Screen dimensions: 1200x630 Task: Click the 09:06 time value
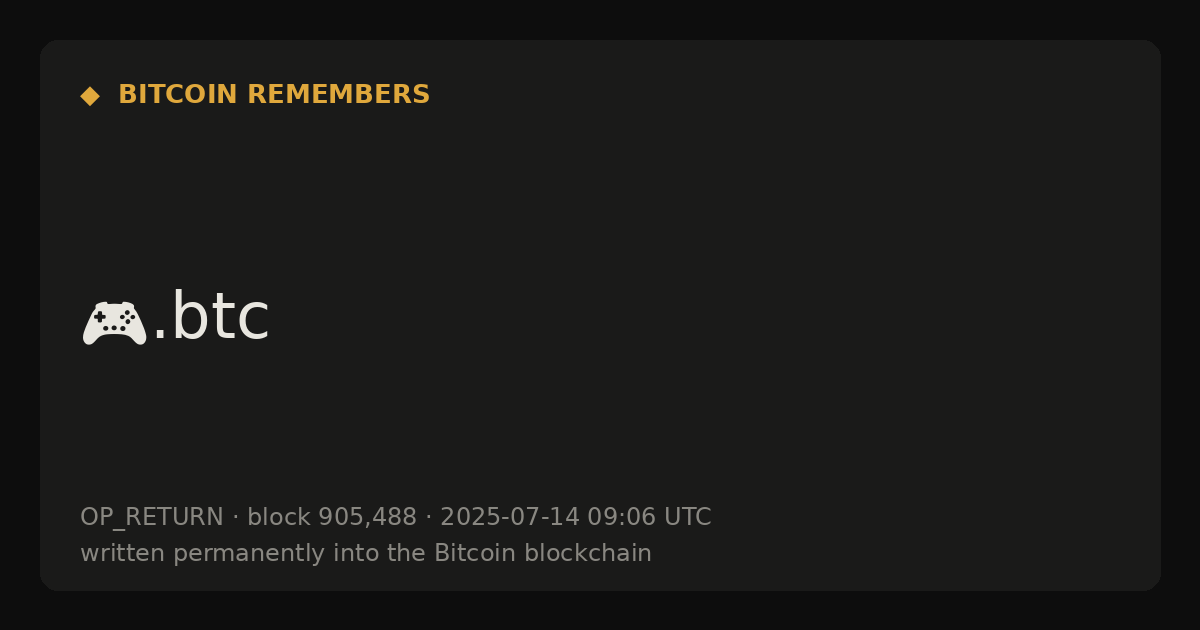coord(621,518)
